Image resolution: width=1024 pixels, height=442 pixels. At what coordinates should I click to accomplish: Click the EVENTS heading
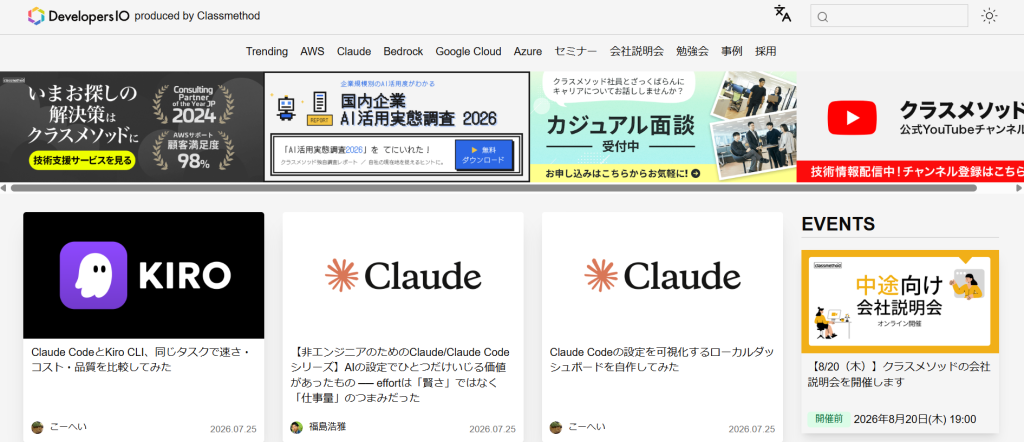point(838,224)
